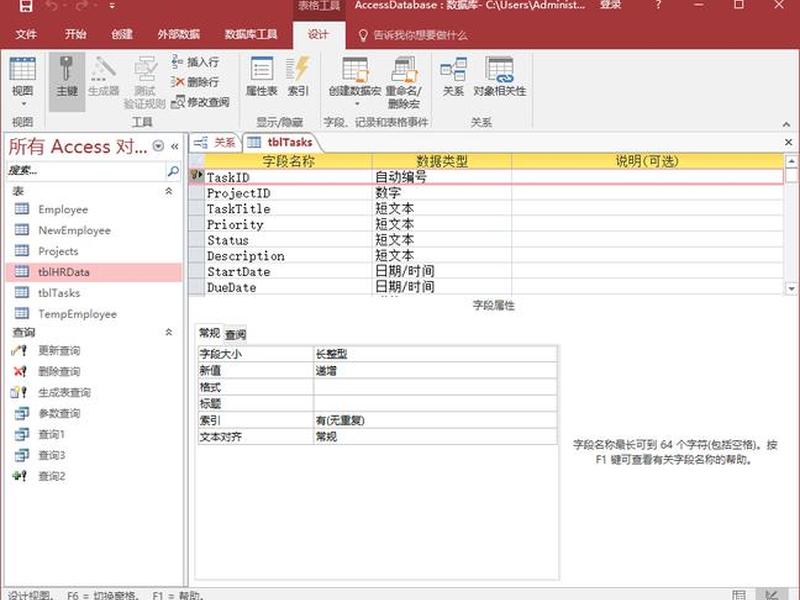The image size is (800, 600).
Task: Select the Employee table
Action: (63, 209)
